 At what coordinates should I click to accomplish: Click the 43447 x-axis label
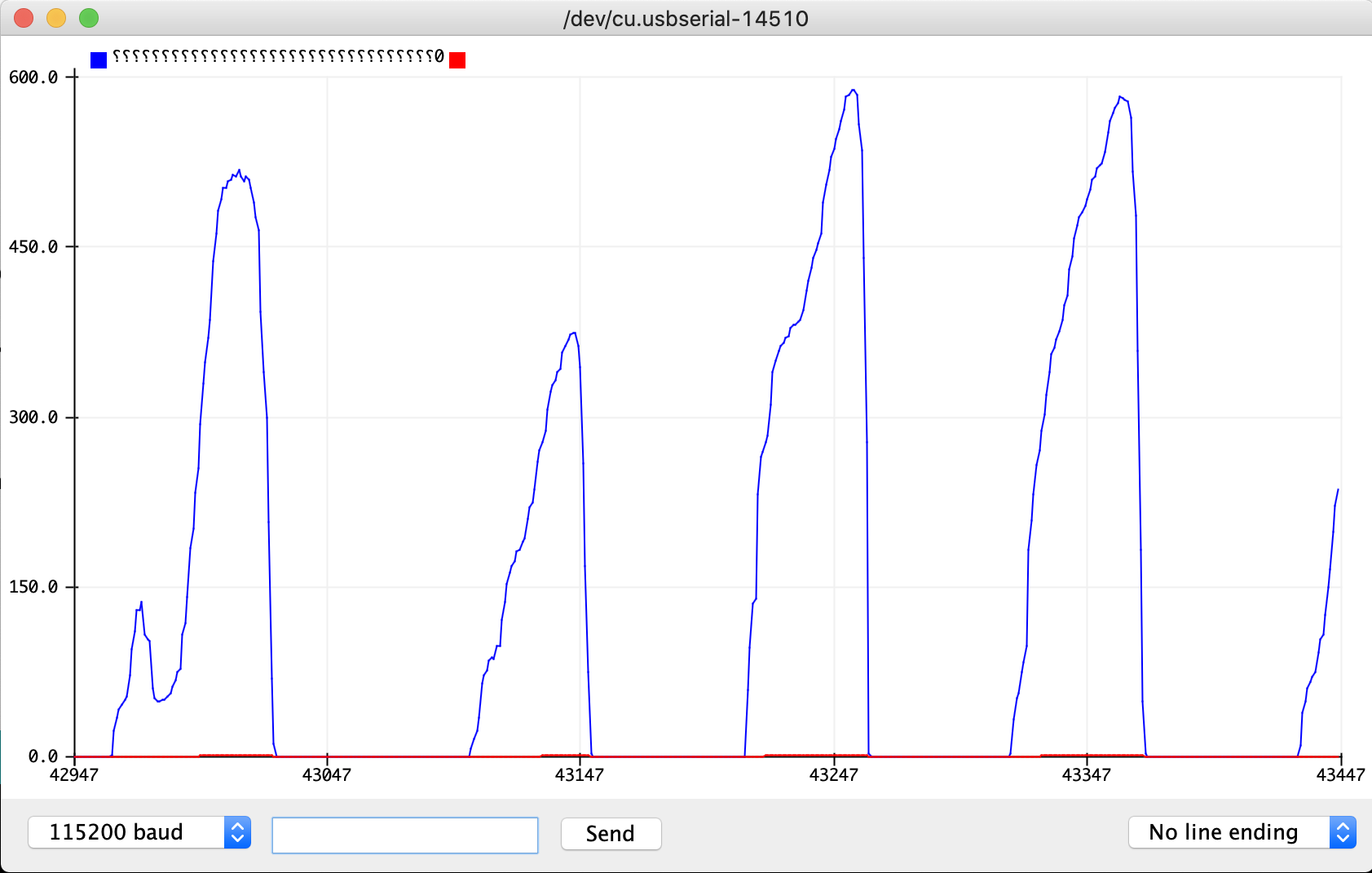[x=1341, y=774]
